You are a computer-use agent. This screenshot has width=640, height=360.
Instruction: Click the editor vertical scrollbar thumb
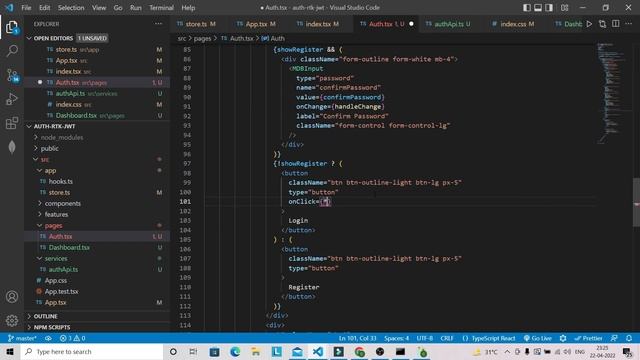(636, 202)
